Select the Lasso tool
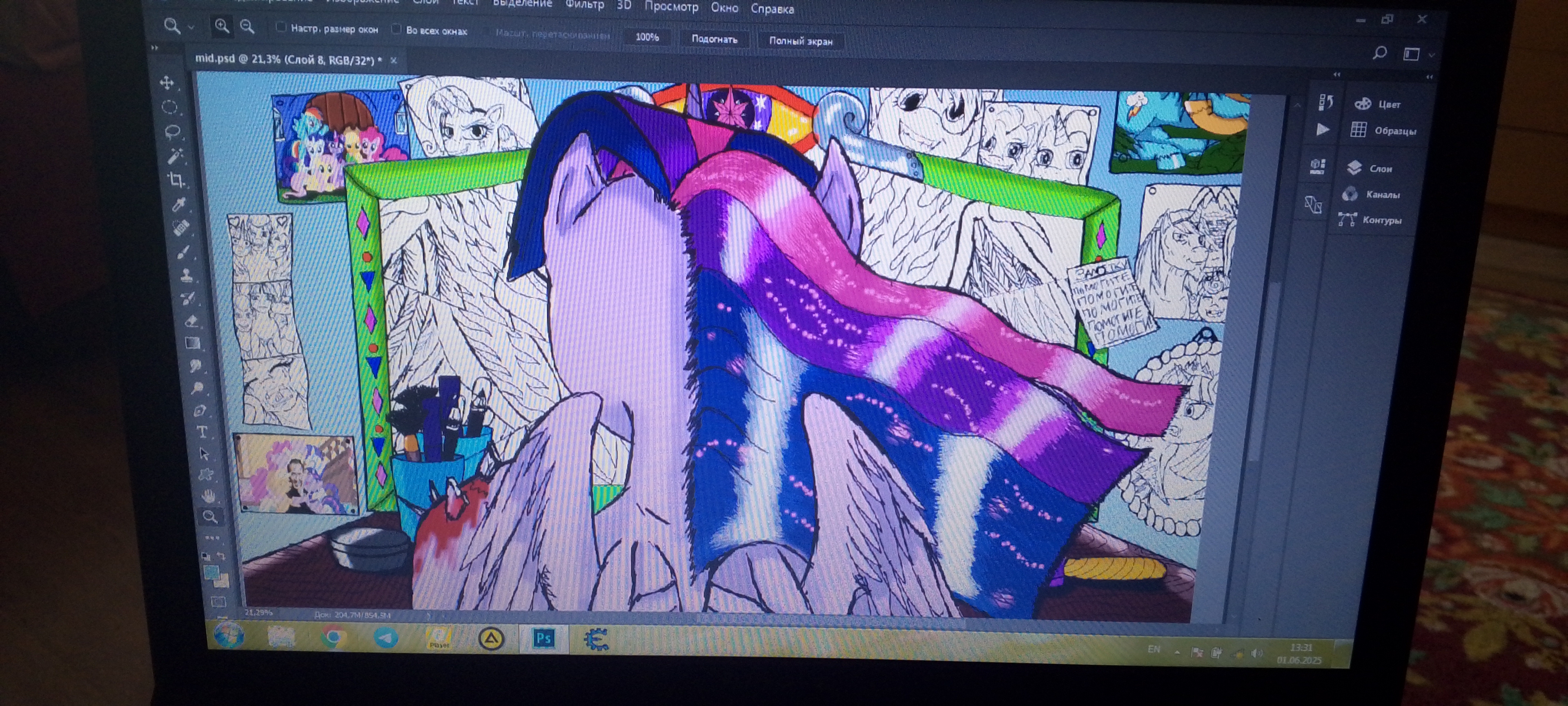The image size is (1568, 706). (x=172, y=132)
